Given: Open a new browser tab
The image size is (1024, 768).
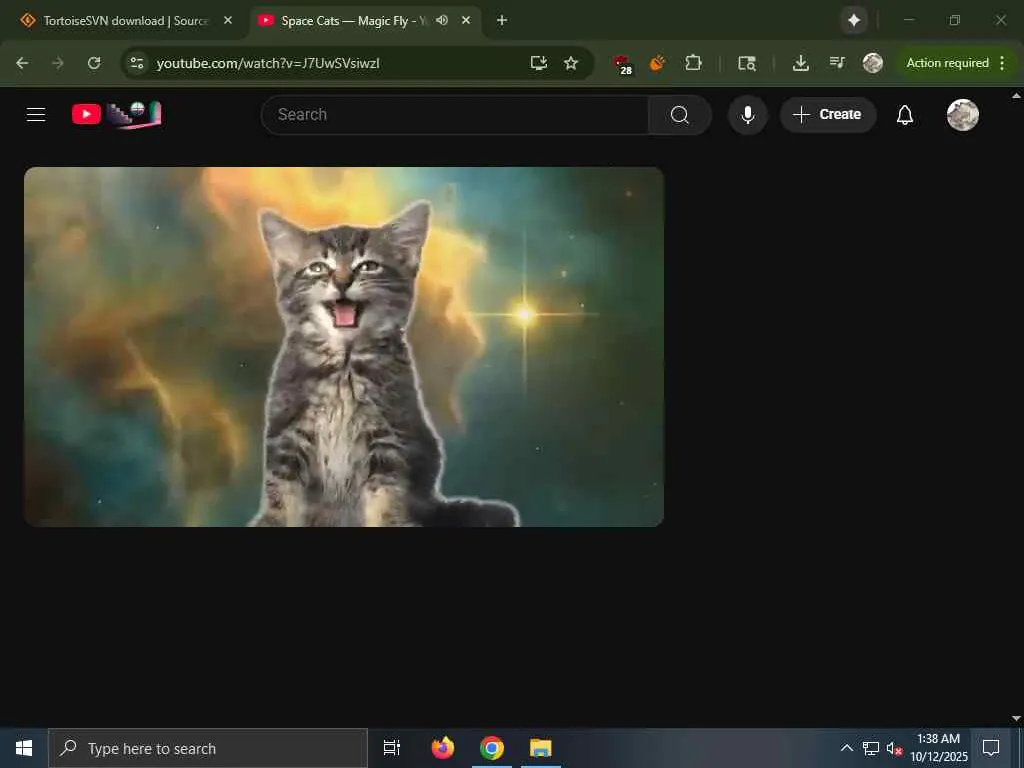Looking at the screenshot, I should click(502, 21).
